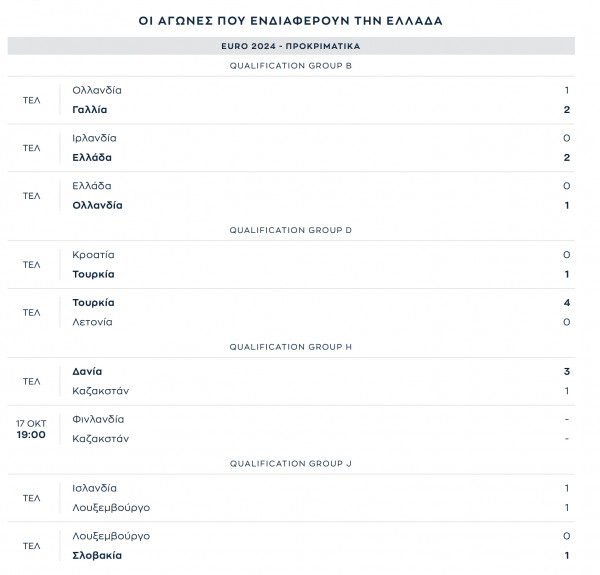
Task: Open the Qualification Group D header
Action: click(291, 230)
